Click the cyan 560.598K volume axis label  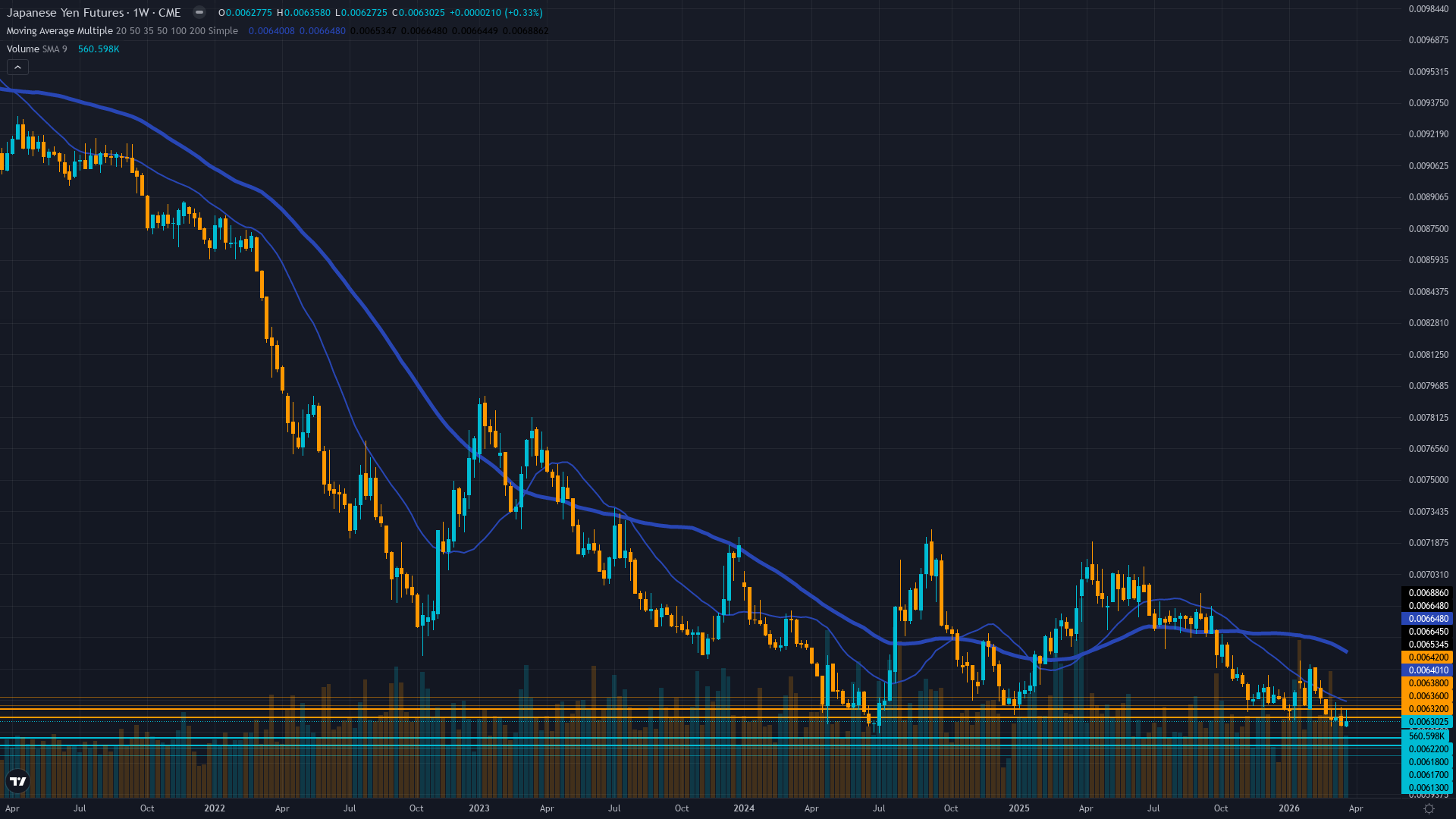(x=1426, y=736)
